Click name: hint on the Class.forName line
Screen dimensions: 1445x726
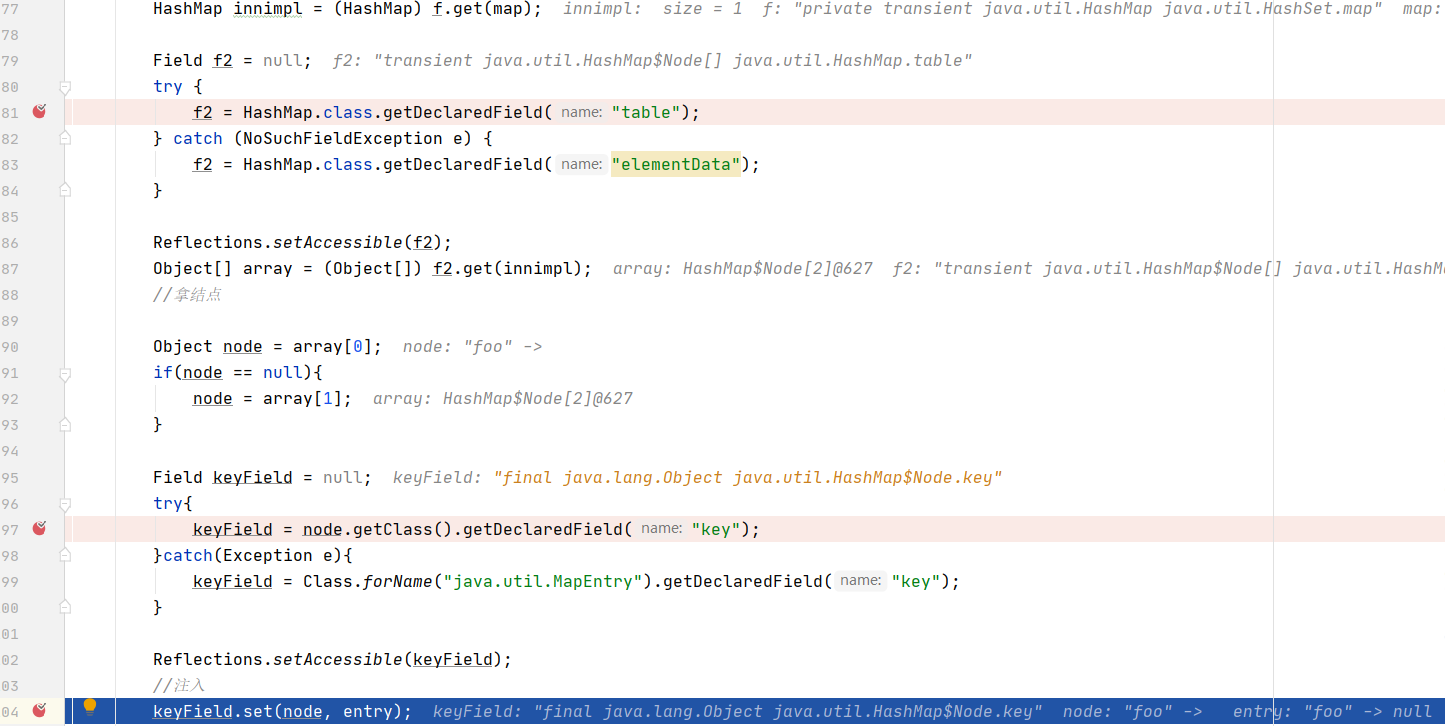(x=861, y=581)
